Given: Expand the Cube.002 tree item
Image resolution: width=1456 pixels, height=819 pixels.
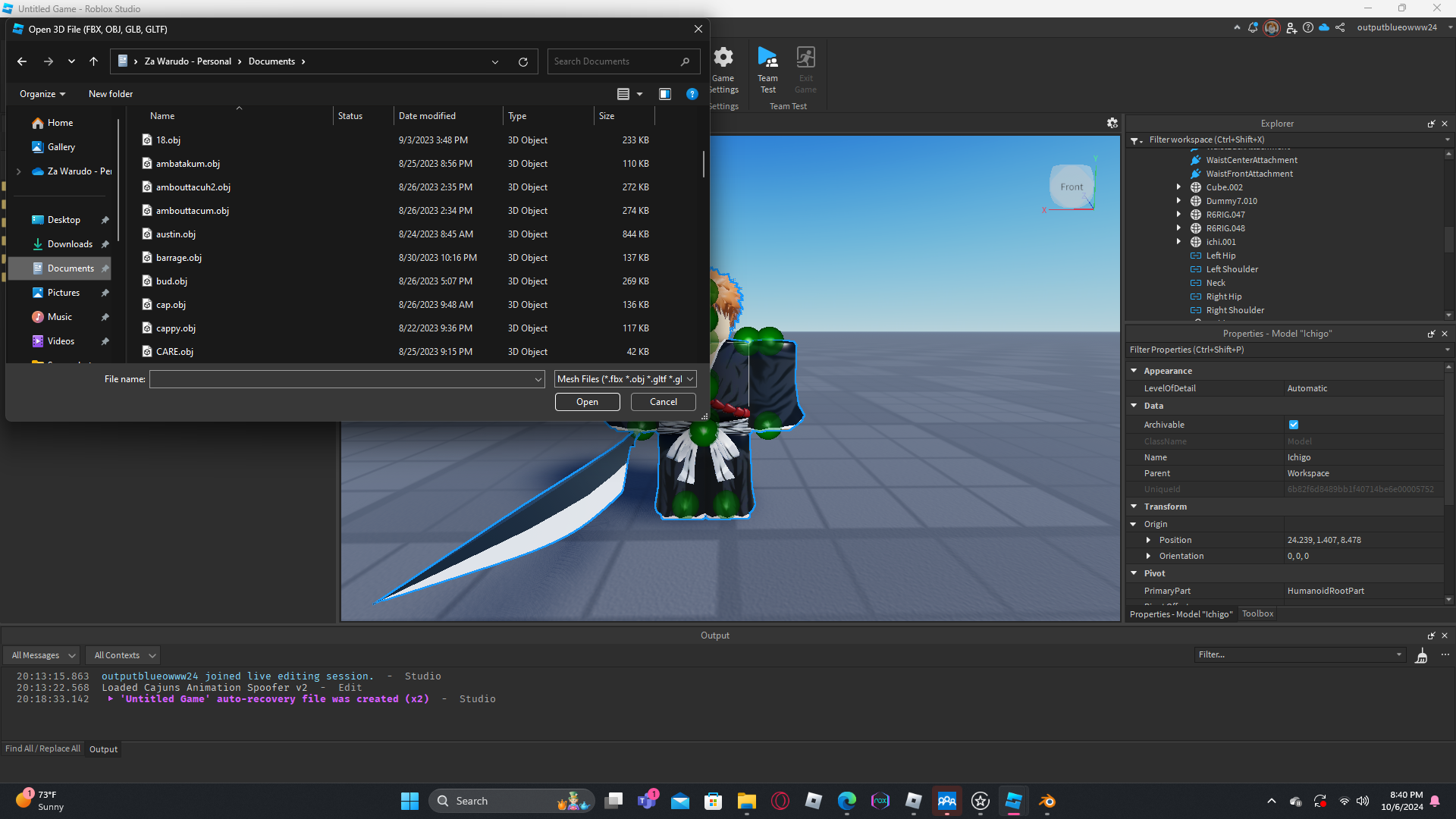Looking at the screenshot, I should click(1178, 187).
